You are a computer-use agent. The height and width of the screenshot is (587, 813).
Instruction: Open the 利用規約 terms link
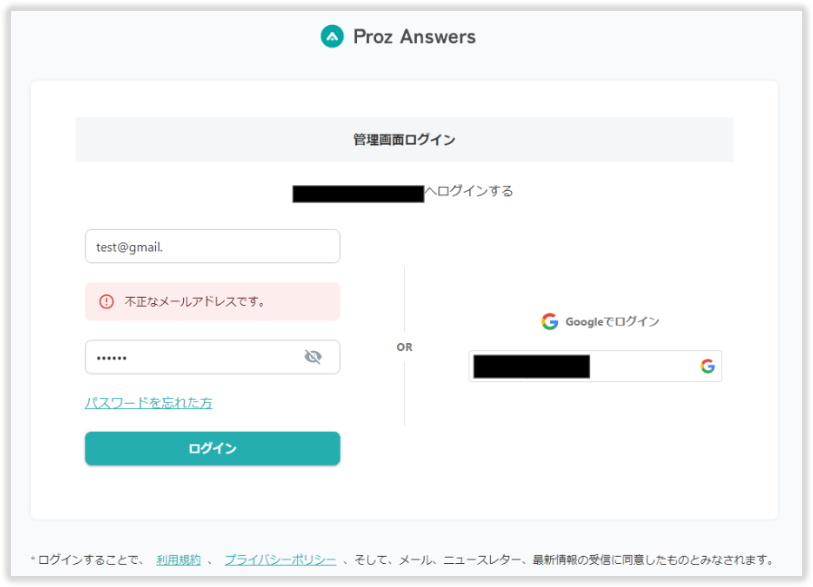tap(178, 560)
